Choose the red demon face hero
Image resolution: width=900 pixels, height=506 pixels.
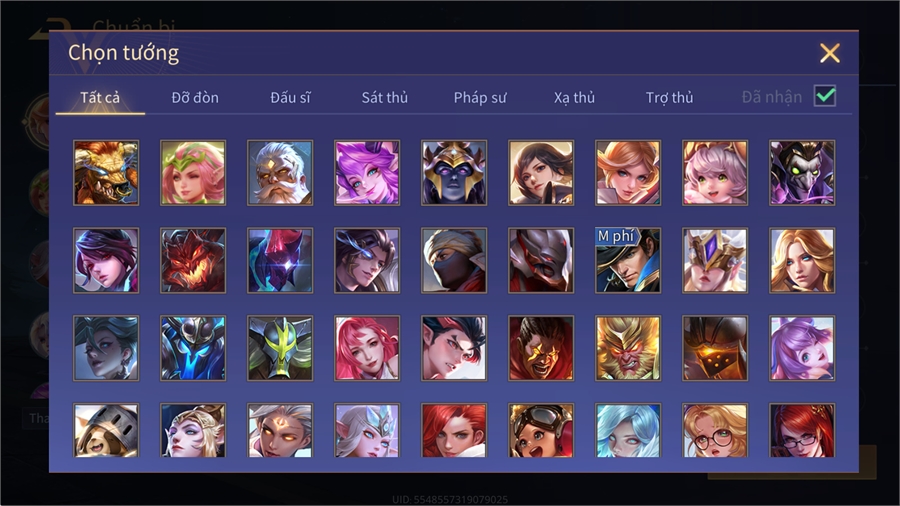tap(193, 260)
